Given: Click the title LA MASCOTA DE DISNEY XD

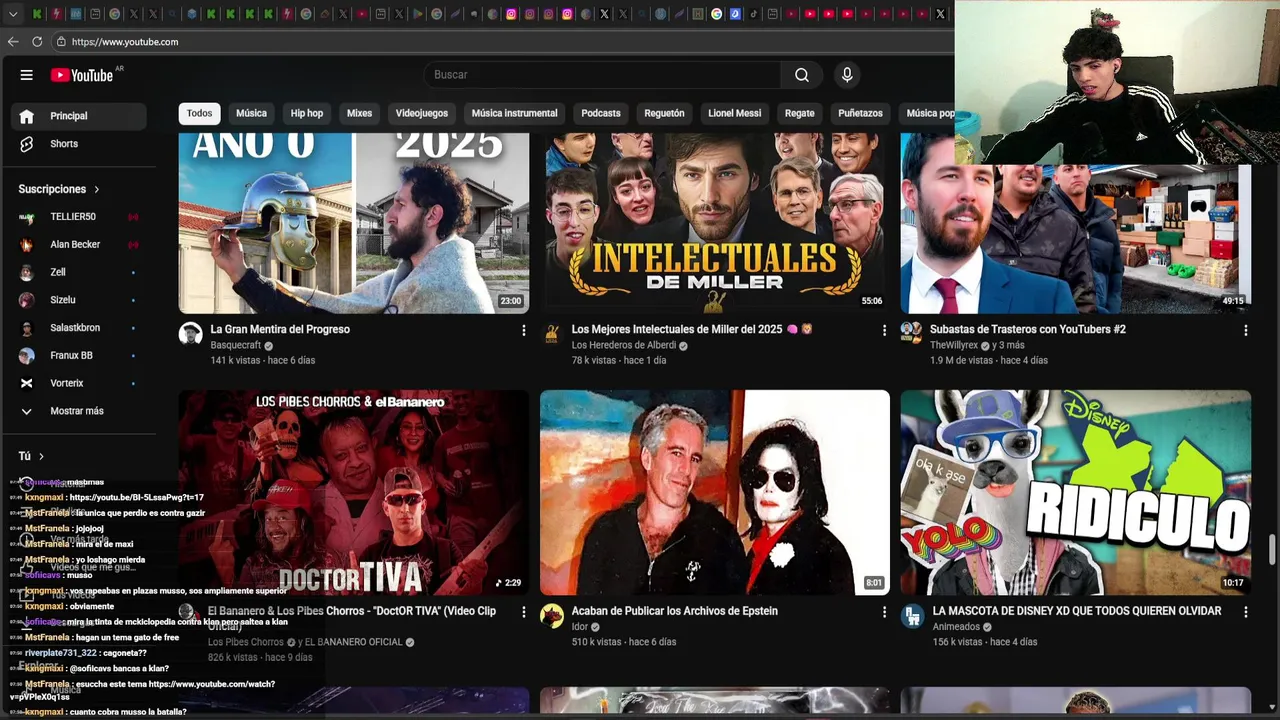Looking at the screenshot, I should pos(1077,611).
